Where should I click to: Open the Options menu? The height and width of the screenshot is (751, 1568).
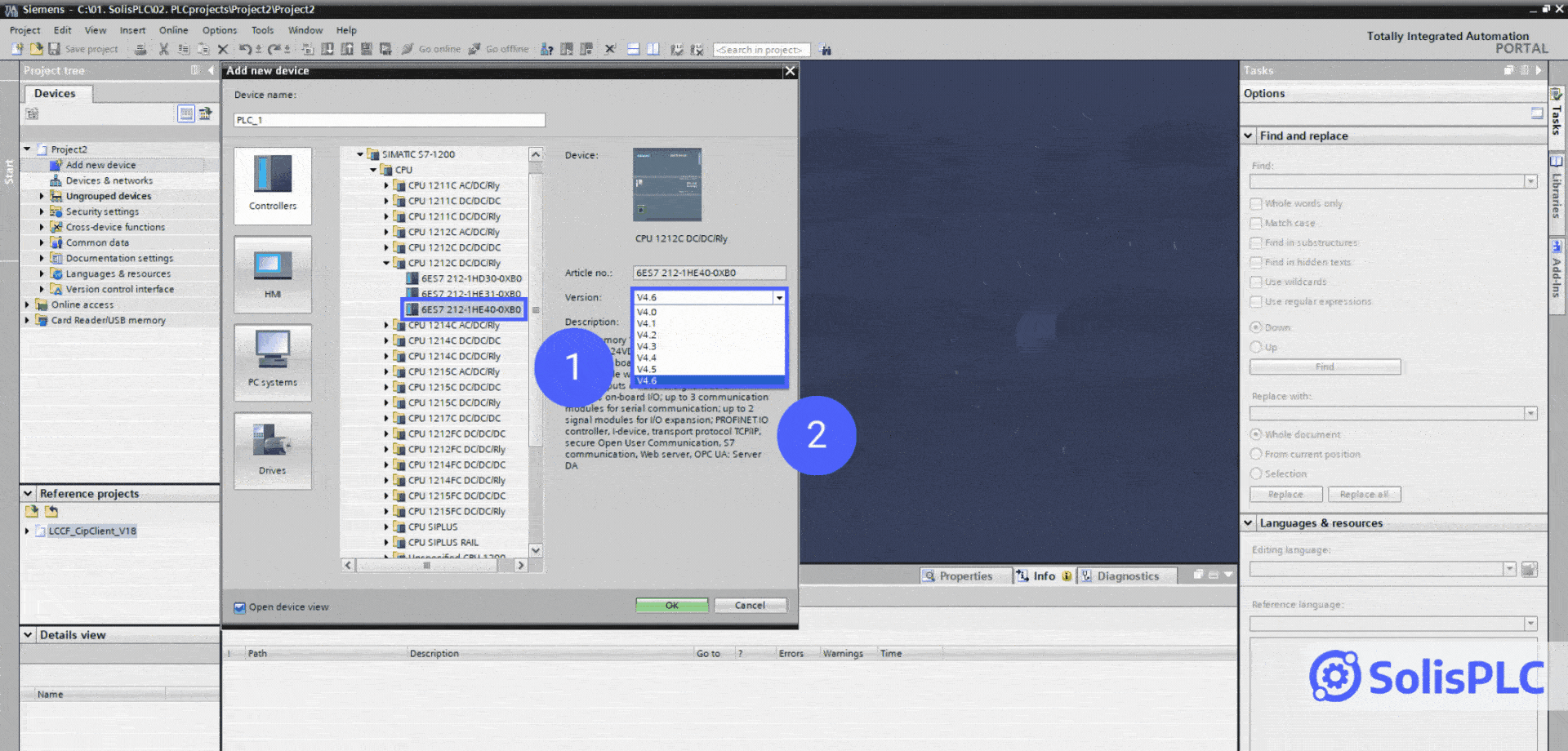coord(219,30)
